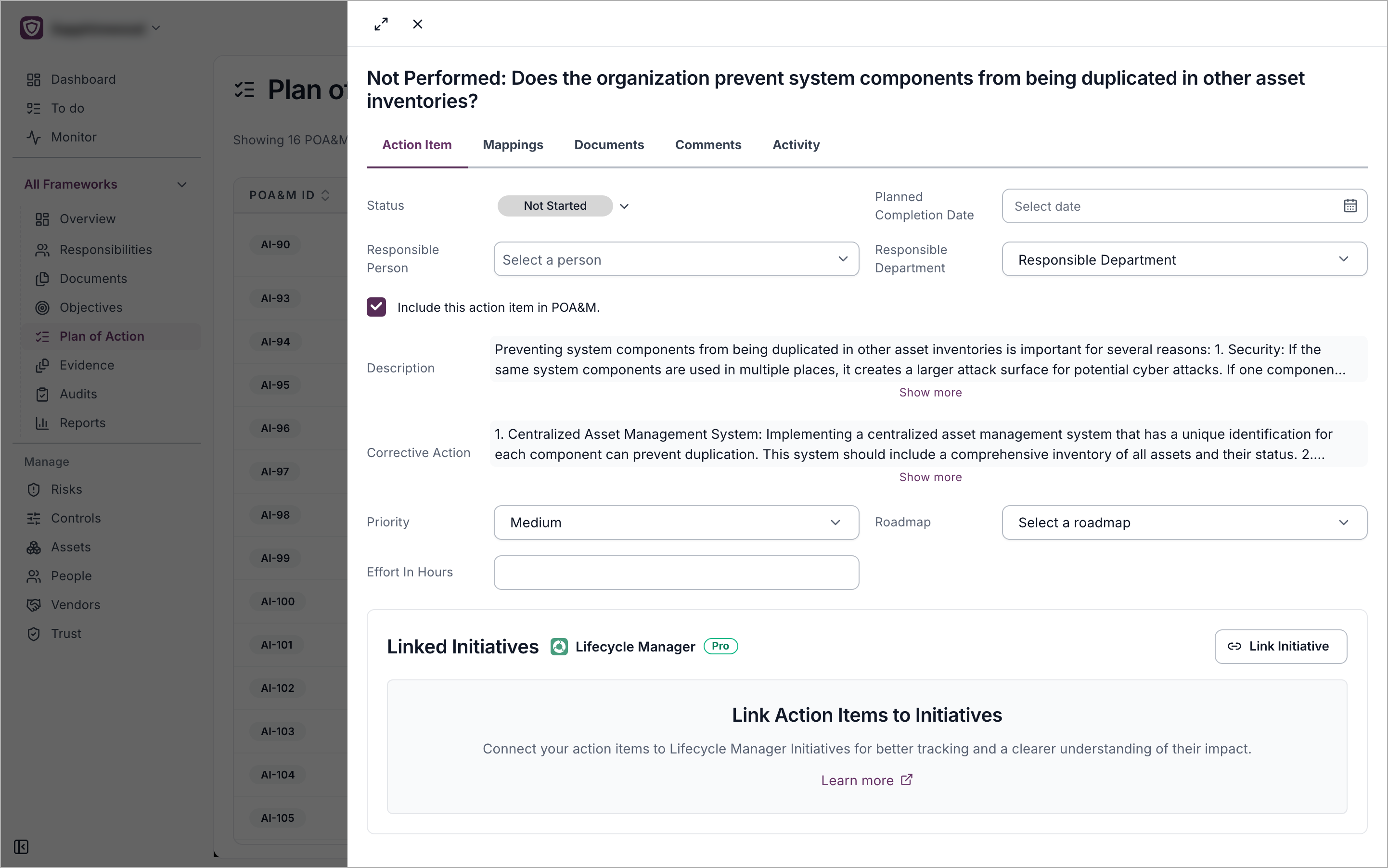Open the Not Started status dropdown
Viewport: 1388px width, 868px height.
point(564,205)
